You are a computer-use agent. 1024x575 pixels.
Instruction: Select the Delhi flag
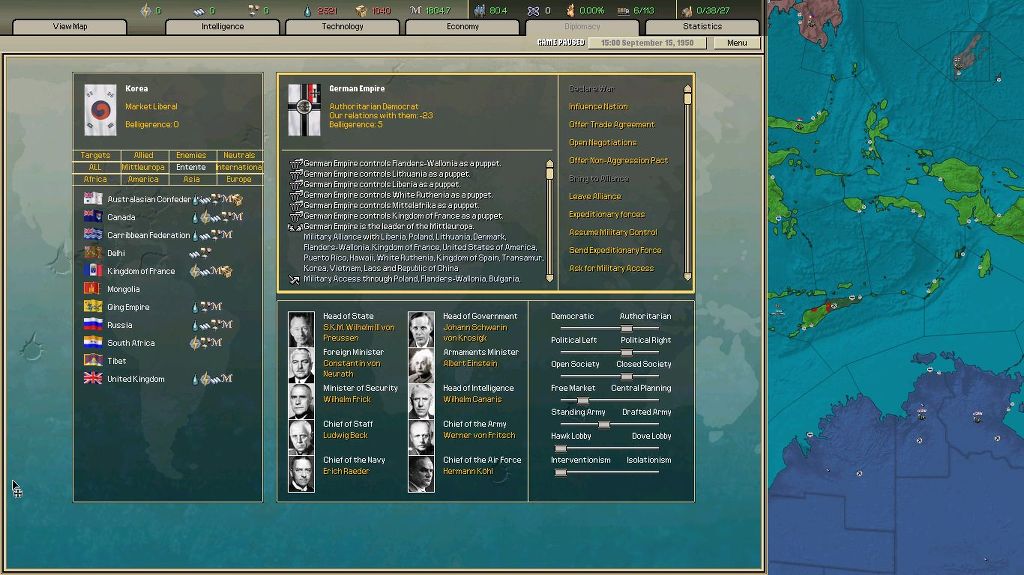coord(93,252)
